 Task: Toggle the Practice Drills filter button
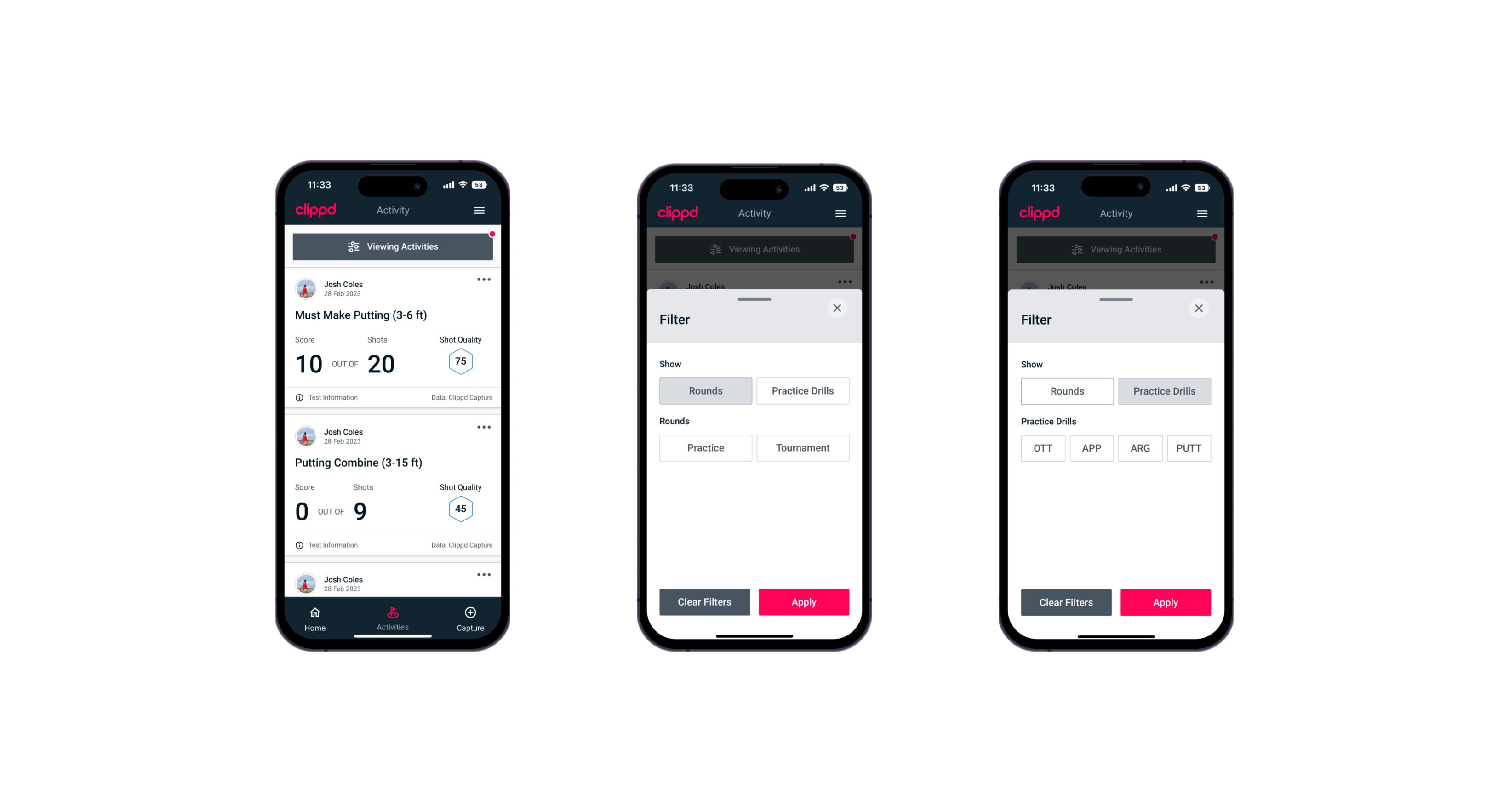802,391
